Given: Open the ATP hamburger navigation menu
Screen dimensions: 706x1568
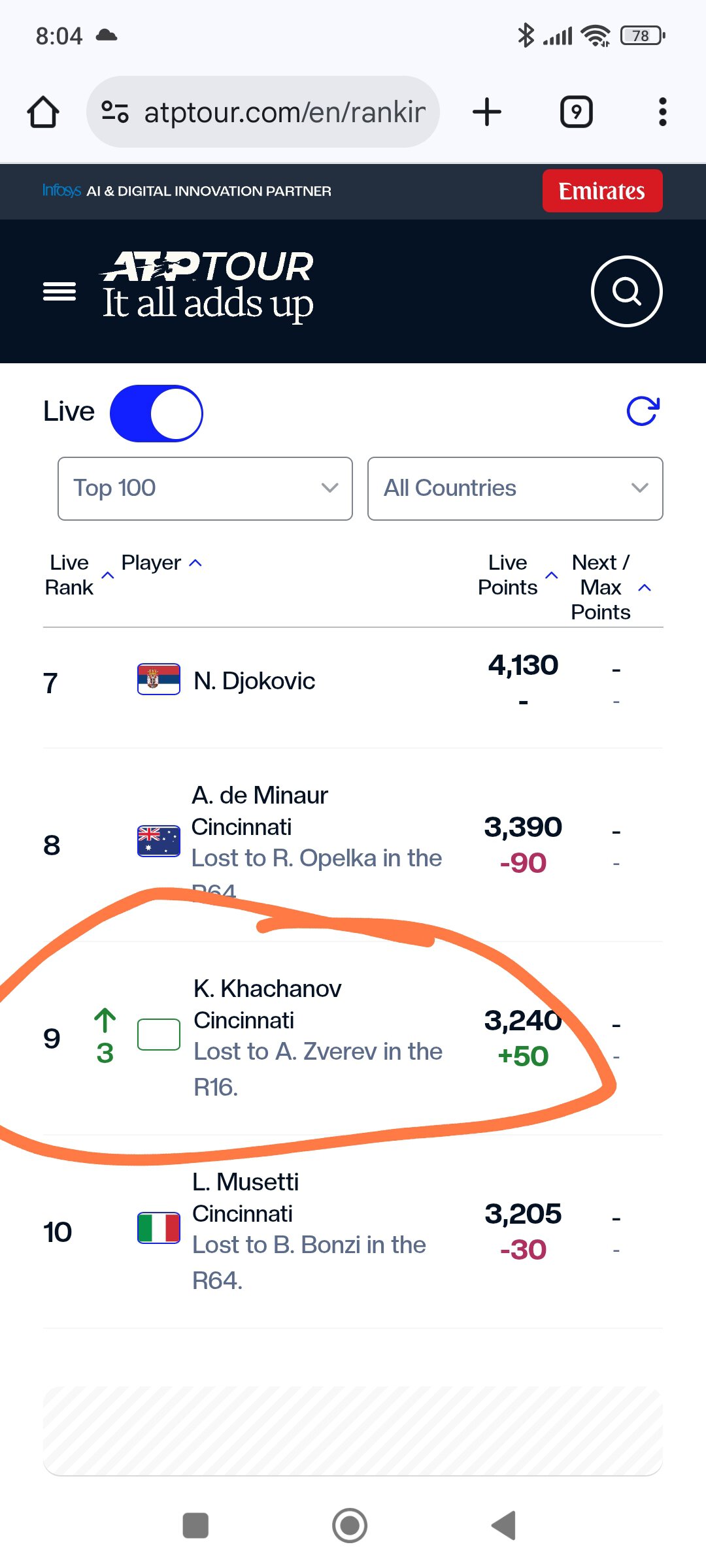Looking at the screenshot, I should [59, 291].
